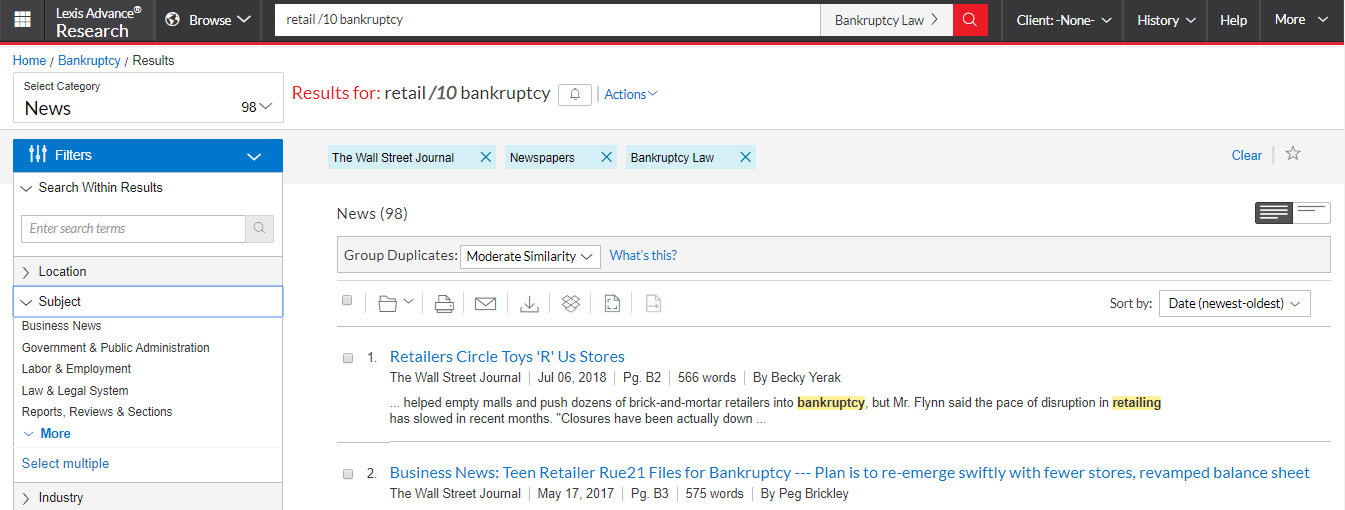Click the search within results magnifier
The height and width of the screenshot is (510, 1345).
point(259,229)
